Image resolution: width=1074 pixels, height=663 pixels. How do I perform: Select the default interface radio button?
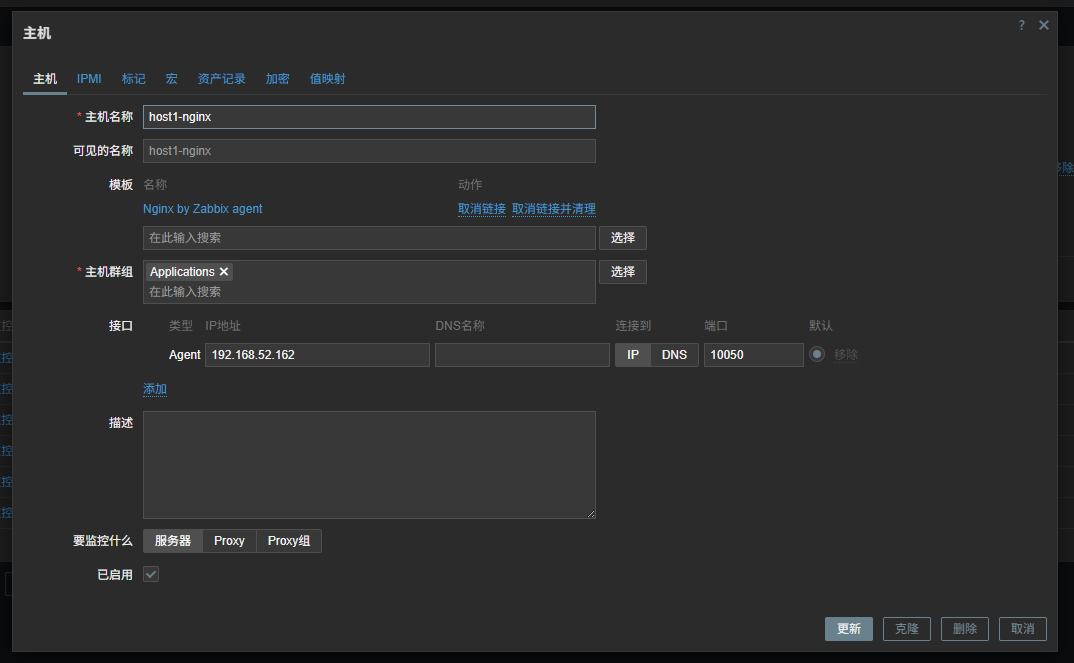(816, 354)
